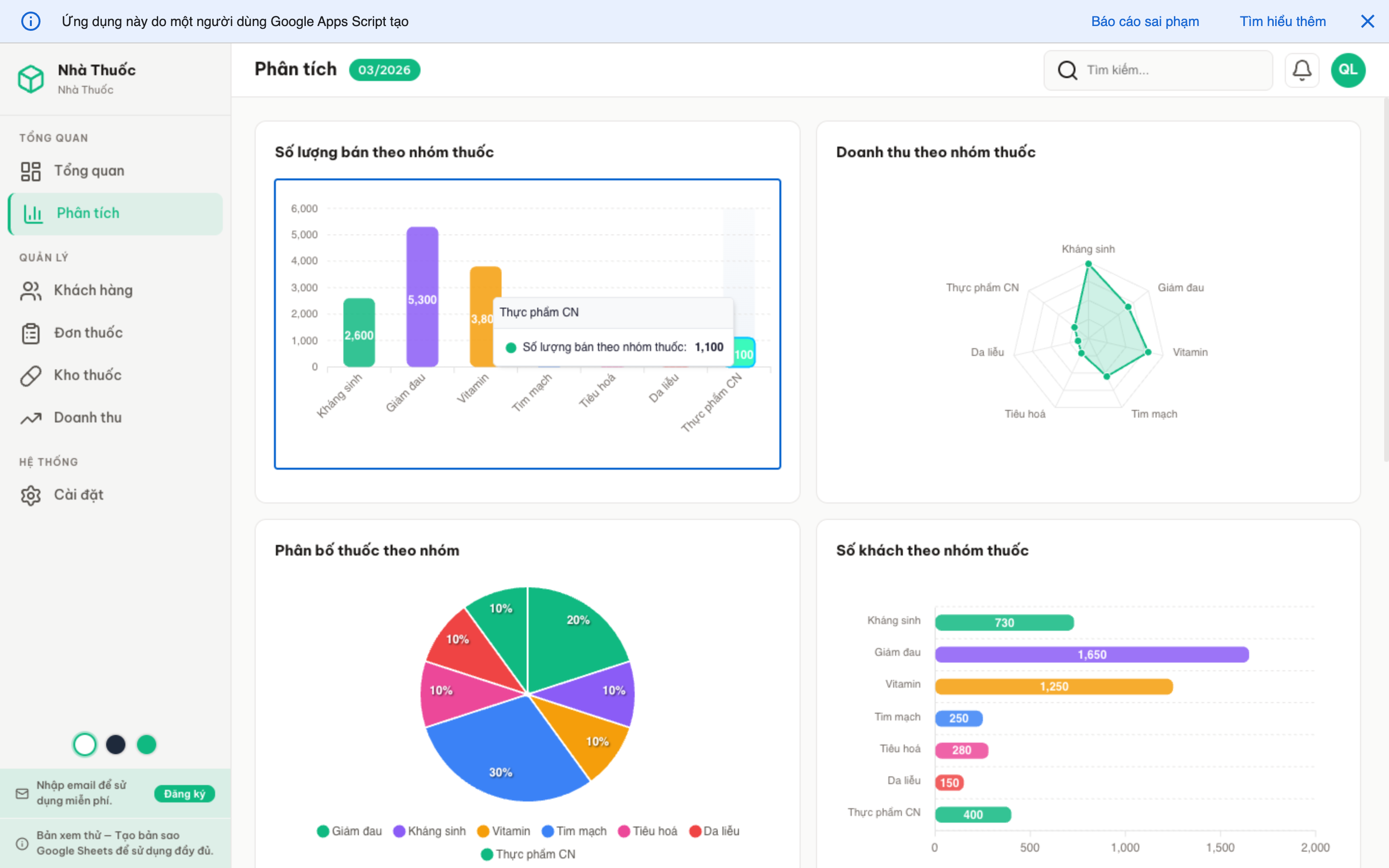Click the Đăng ký button

click(184, 793)
